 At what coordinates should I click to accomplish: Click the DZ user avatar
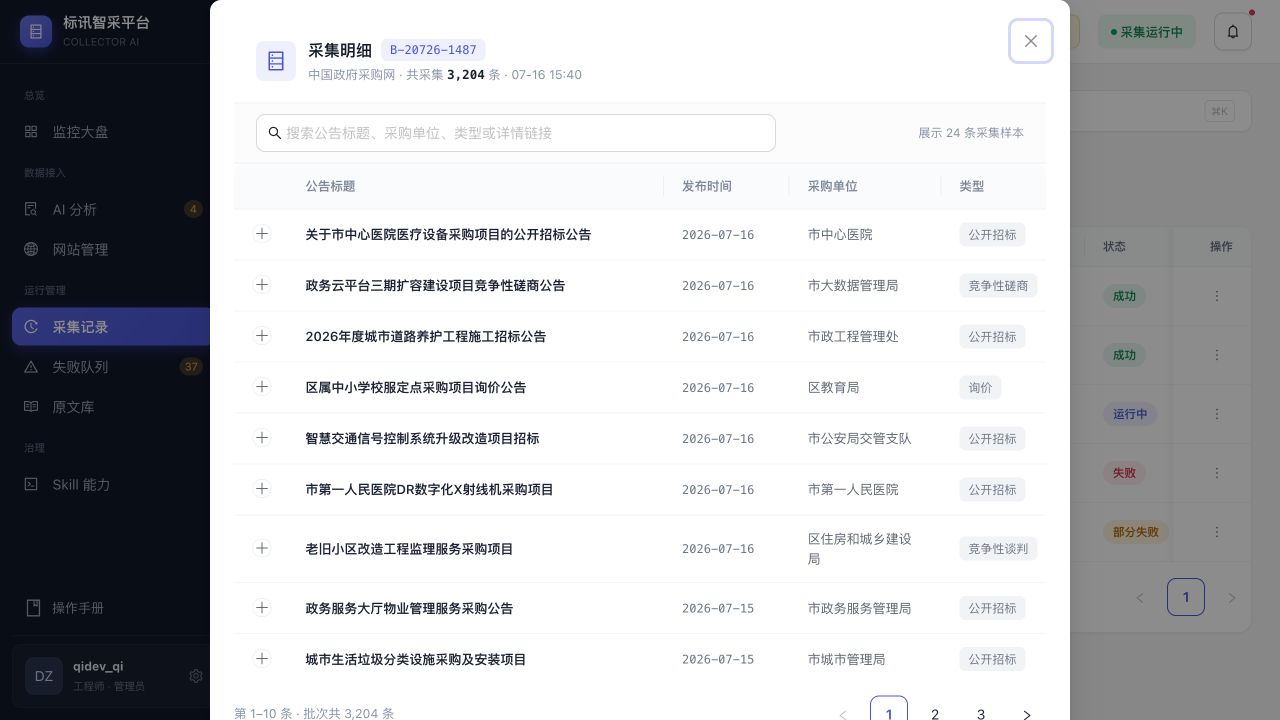coord(44,676)
